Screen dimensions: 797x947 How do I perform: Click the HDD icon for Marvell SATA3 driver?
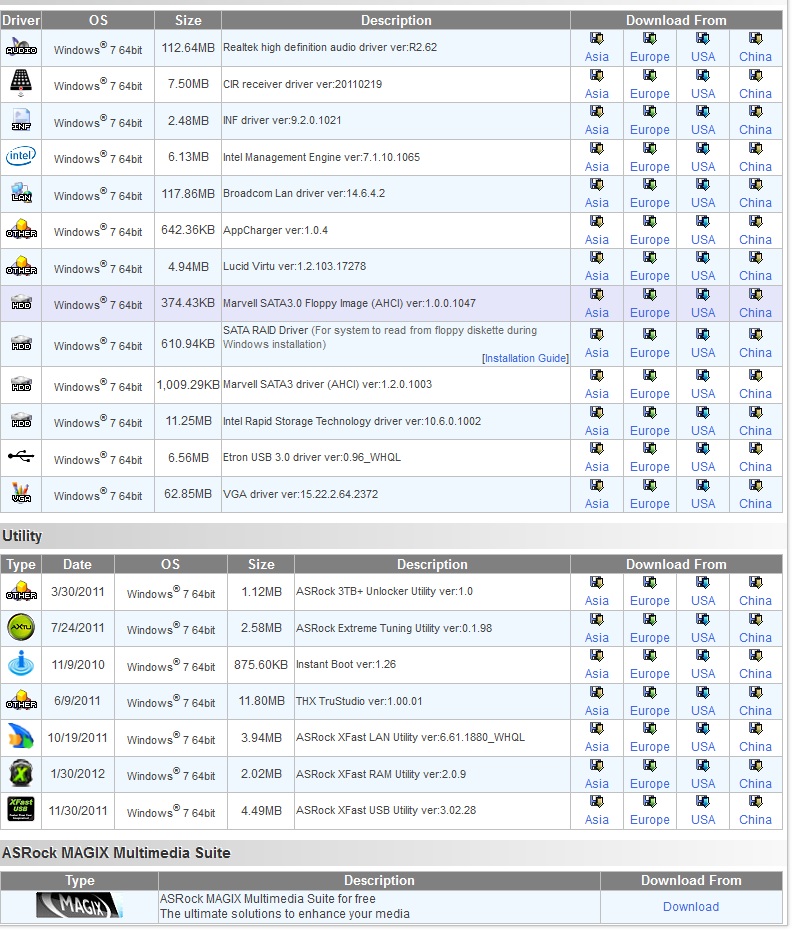21,384
